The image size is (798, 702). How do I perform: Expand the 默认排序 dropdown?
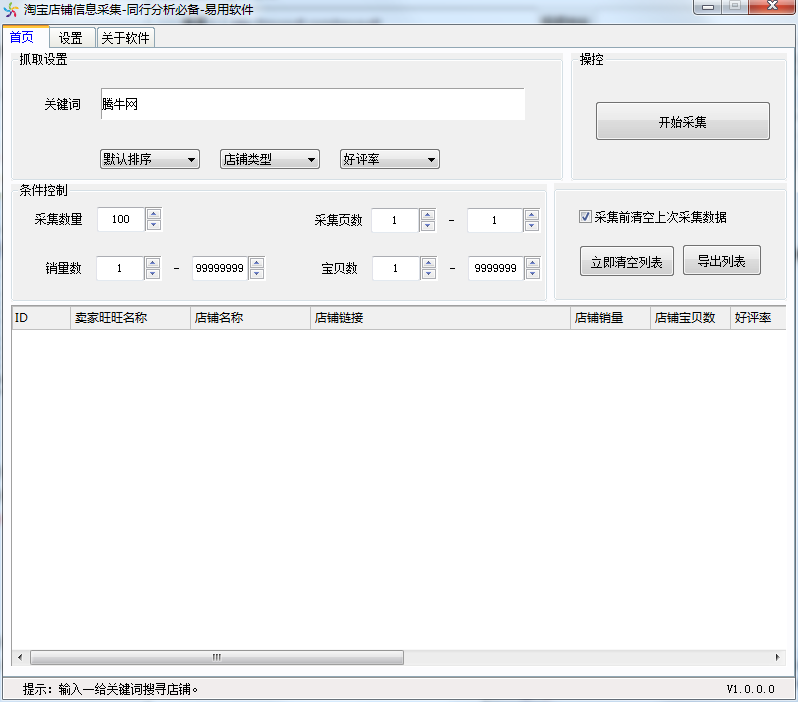pos(150,159)
